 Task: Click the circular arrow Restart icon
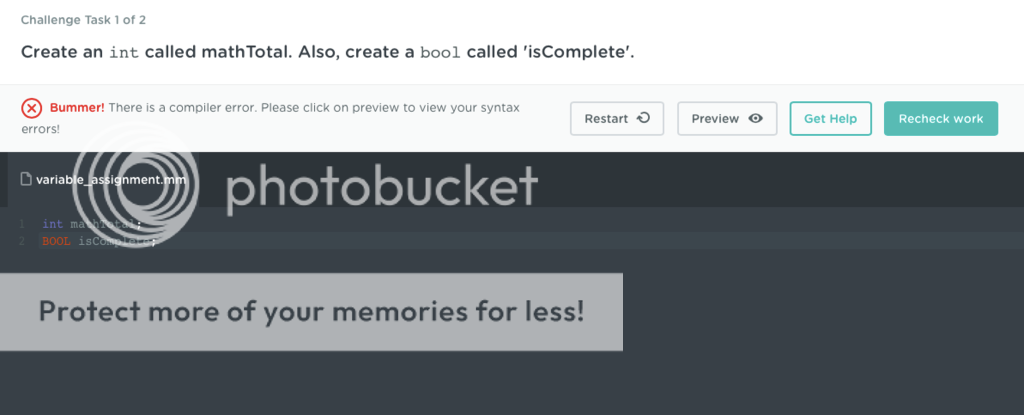point(644,118)
